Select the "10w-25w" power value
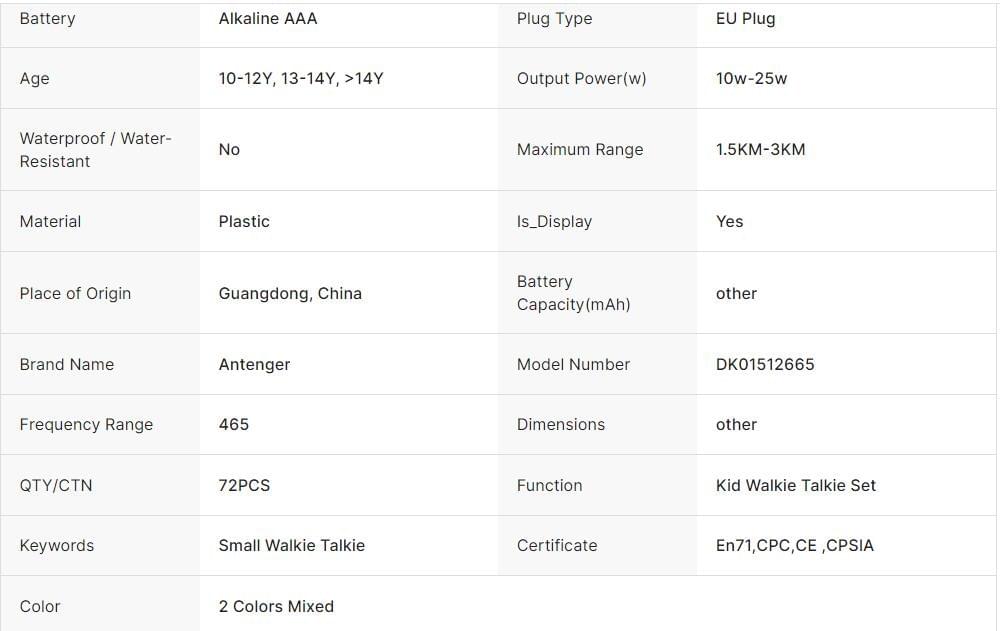Image resolution: width=1000 pixels, height=631 pixels. coord(751,79)
